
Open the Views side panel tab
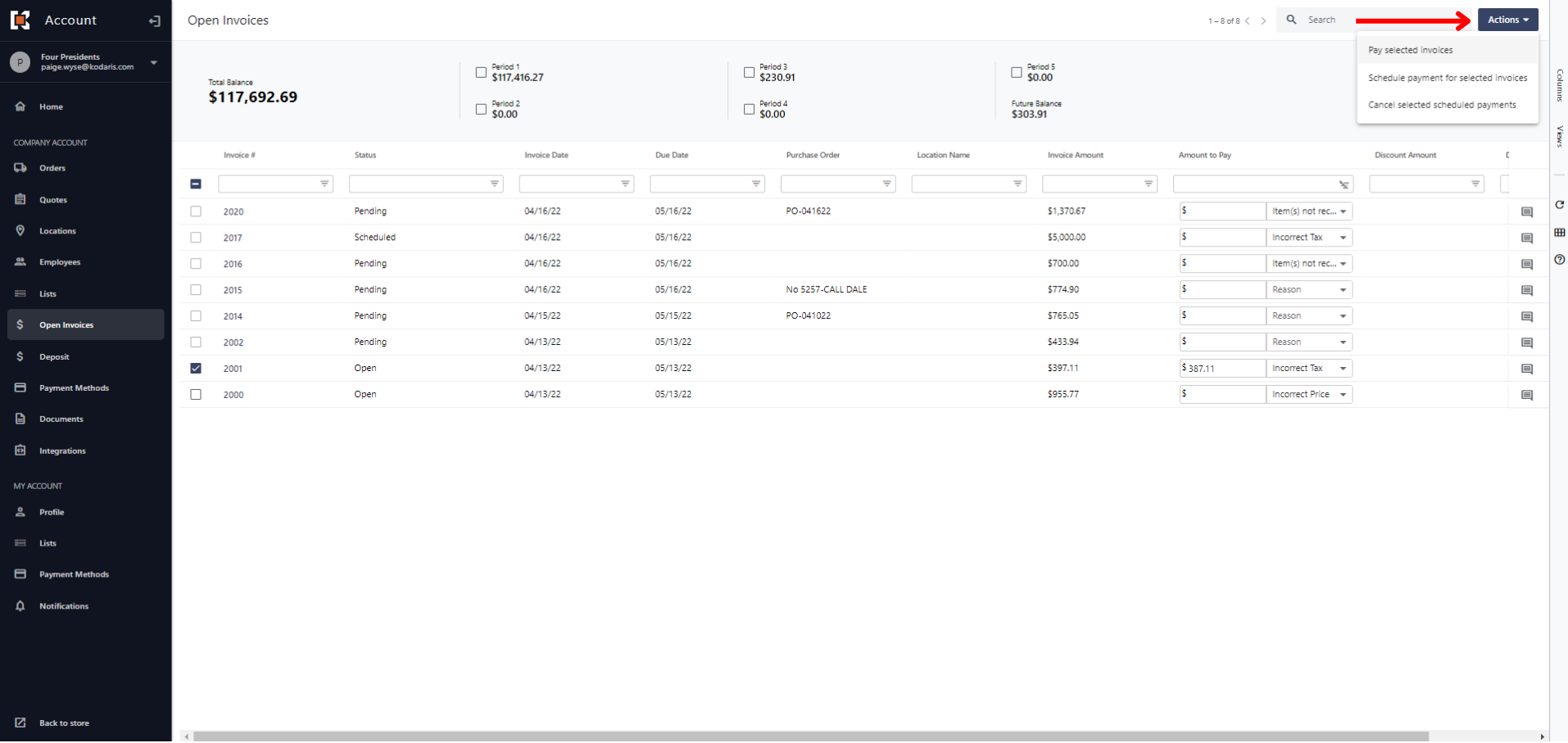point(1559,136)
